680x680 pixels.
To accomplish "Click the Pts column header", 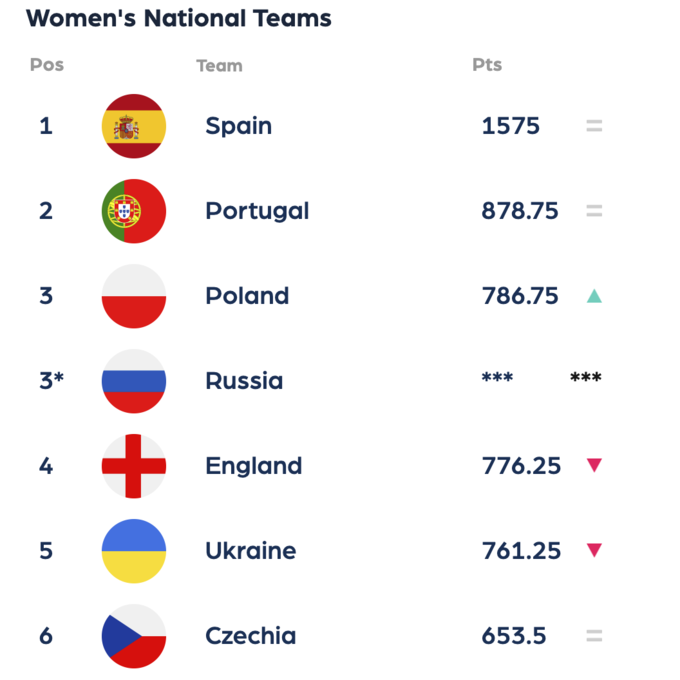I will 487,65.
